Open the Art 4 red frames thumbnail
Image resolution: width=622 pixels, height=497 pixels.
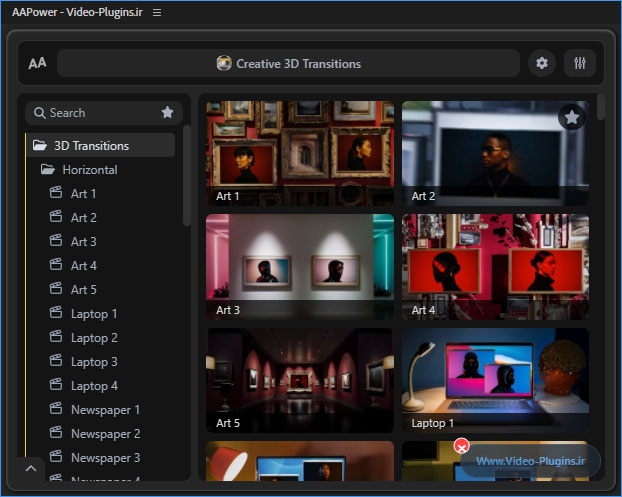pyautogui.click(x=495, y=267)
